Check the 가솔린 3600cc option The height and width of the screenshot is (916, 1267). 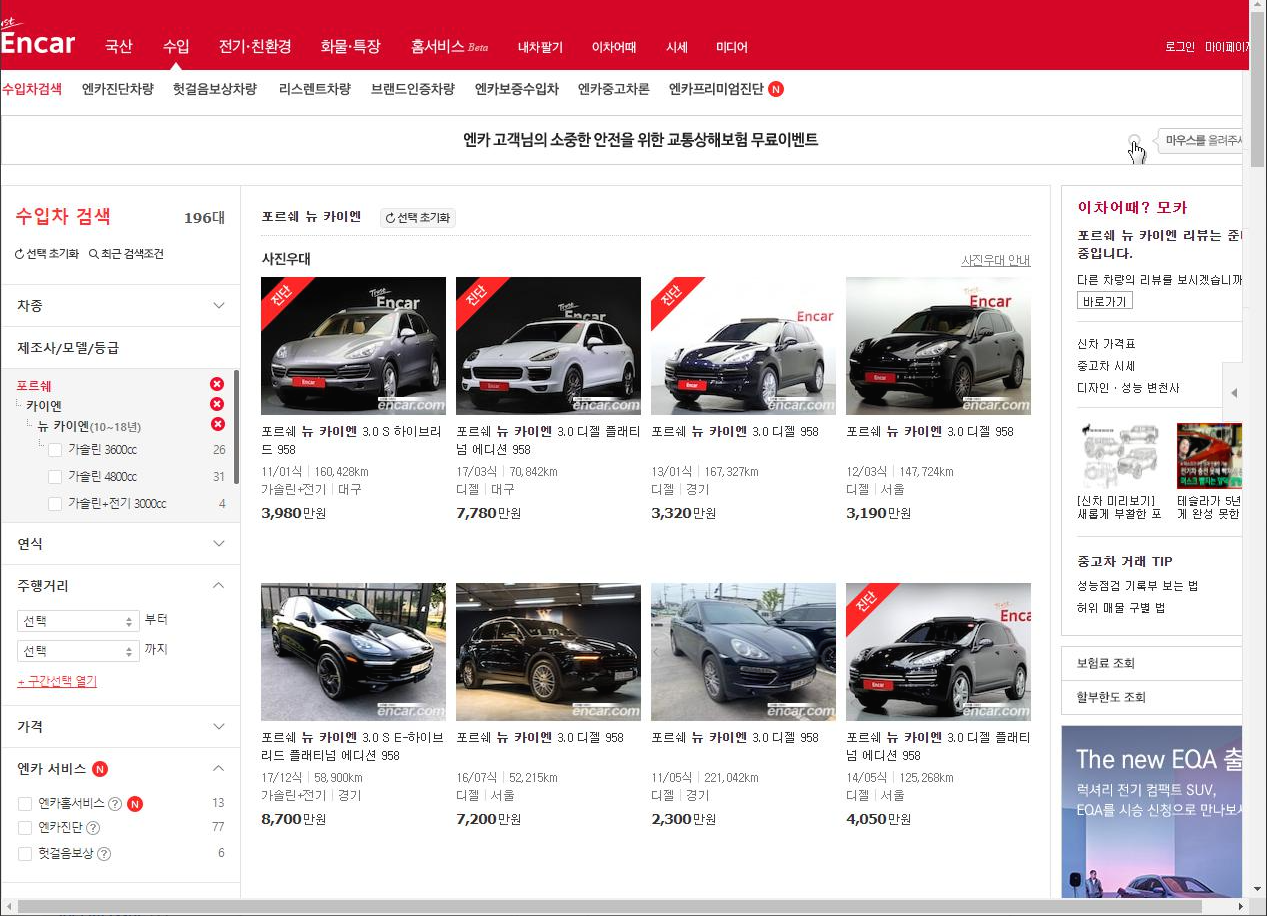(x=55, y=450)
